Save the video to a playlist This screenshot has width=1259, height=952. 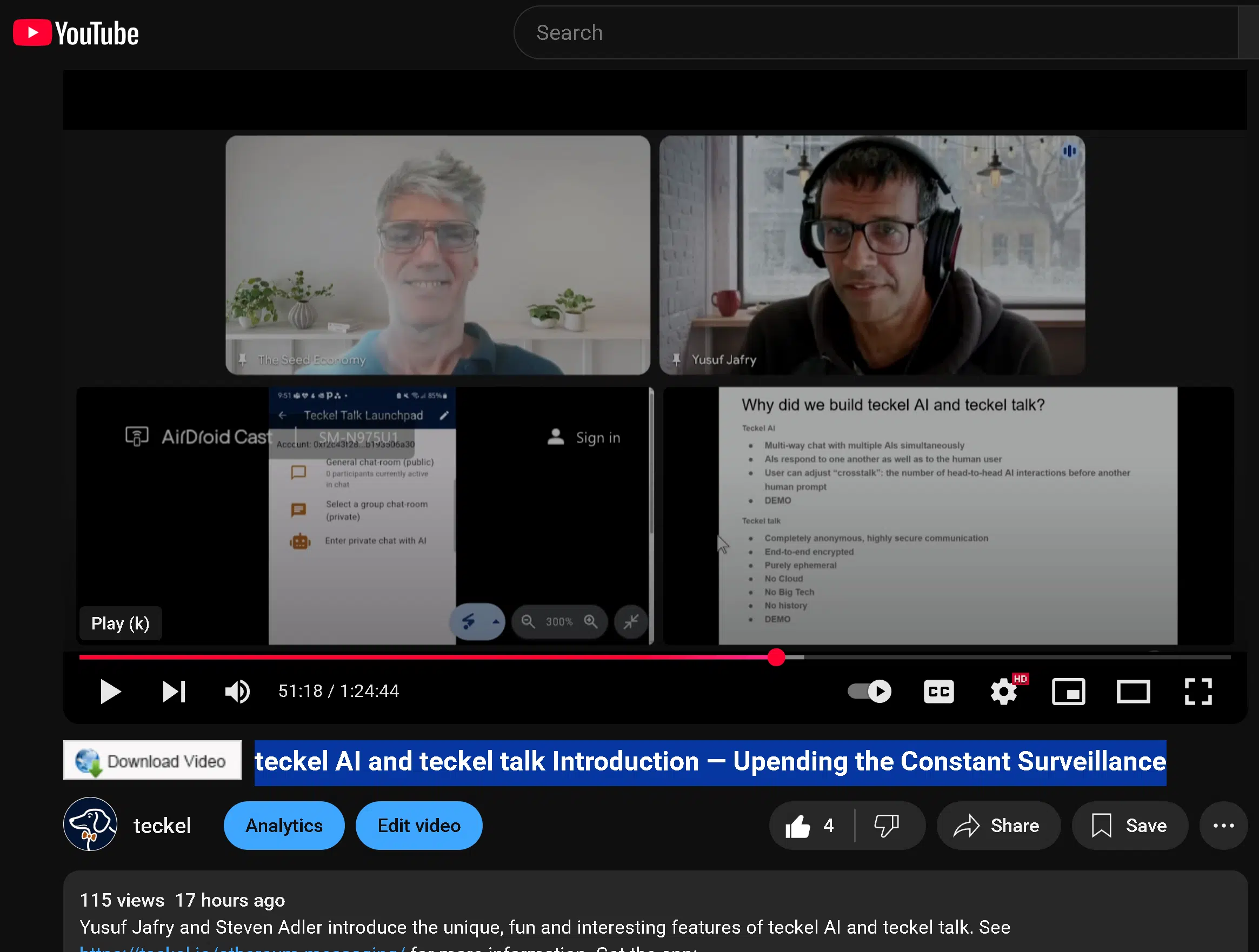(1130, 826)
